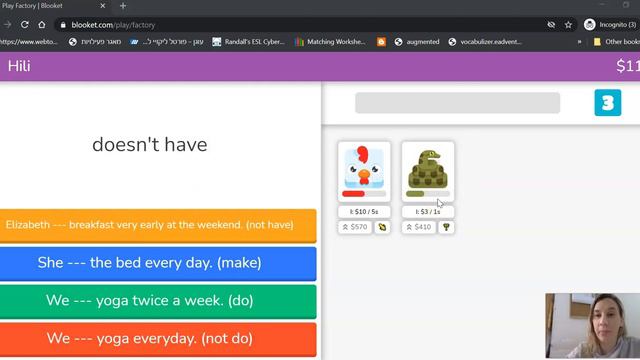The image size is (640, 360).
Task: Select the Play Factory | Blooket tab
Action: 53,6
